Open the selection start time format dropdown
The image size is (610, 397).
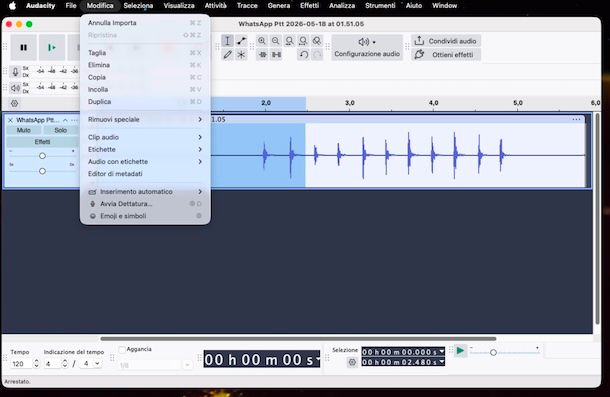tap(442, 352)
